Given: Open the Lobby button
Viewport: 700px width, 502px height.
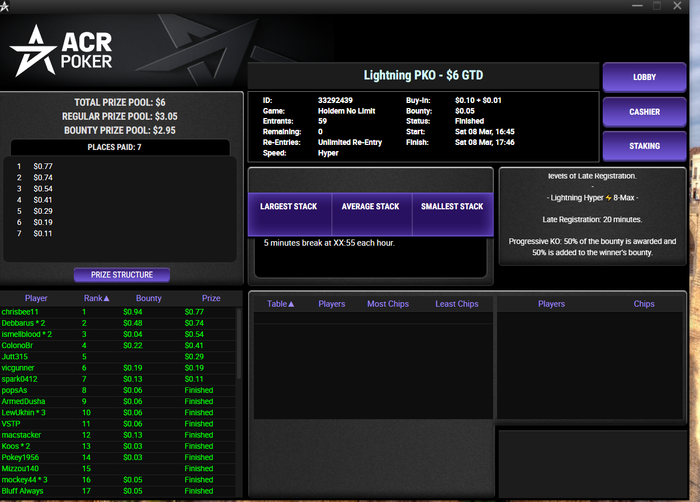Looking at the screenshot, I should coord(644,77).
